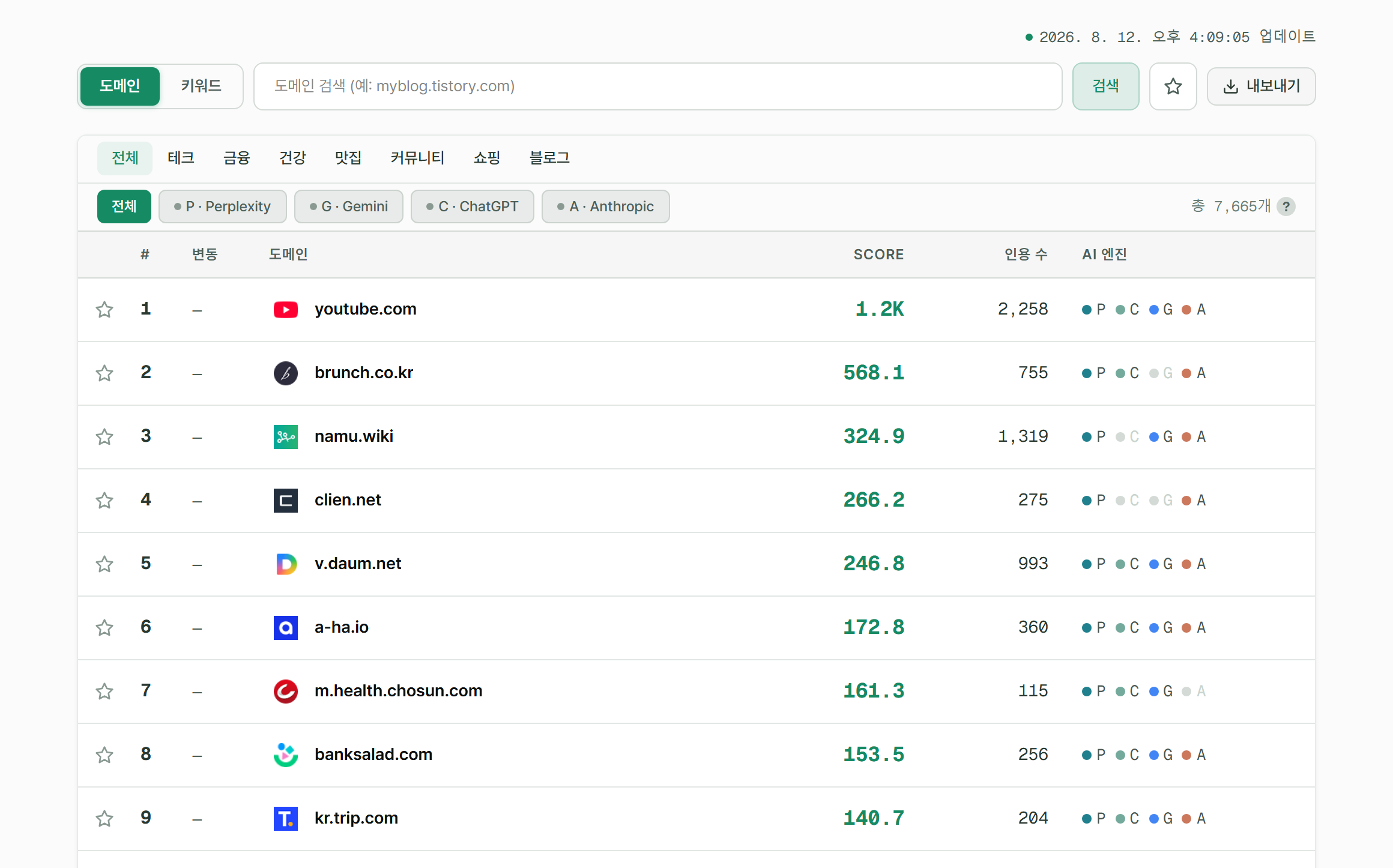Click the AI 엔진 column header

click(1105, 255)
